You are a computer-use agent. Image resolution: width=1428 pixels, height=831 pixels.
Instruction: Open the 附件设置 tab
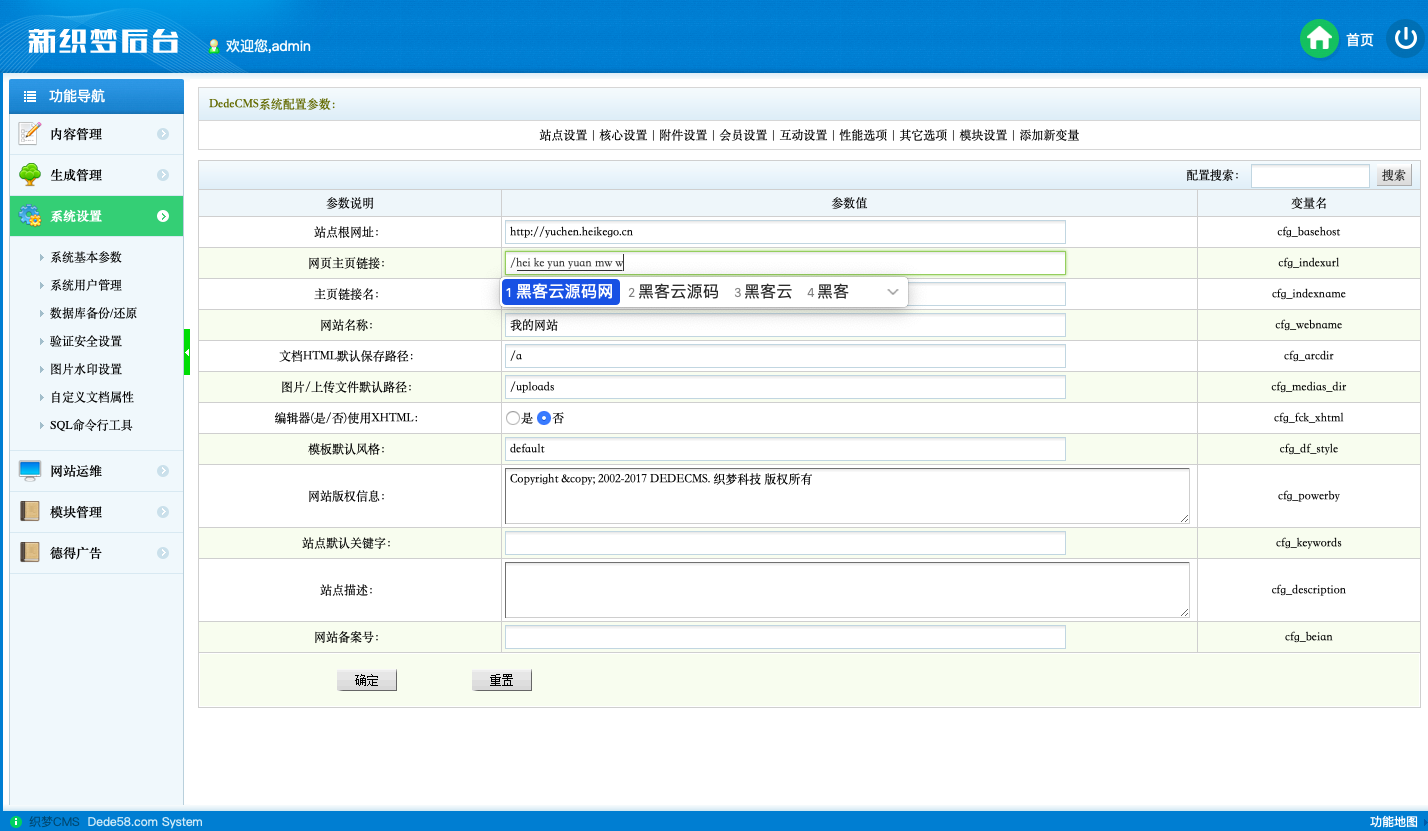pyautogui.click(x=683, y=135)
